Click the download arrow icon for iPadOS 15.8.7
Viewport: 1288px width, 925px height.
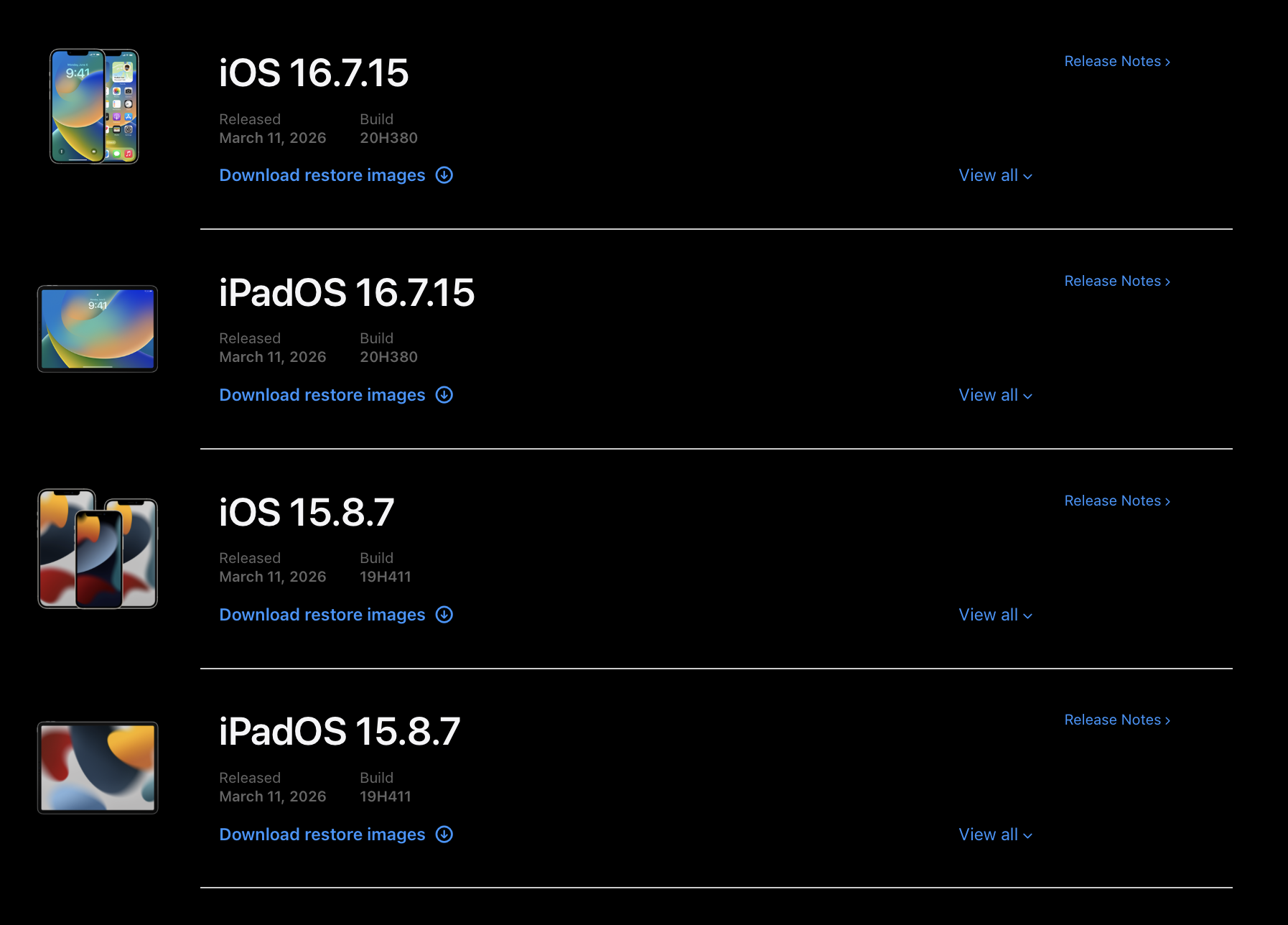coord(444,835)
